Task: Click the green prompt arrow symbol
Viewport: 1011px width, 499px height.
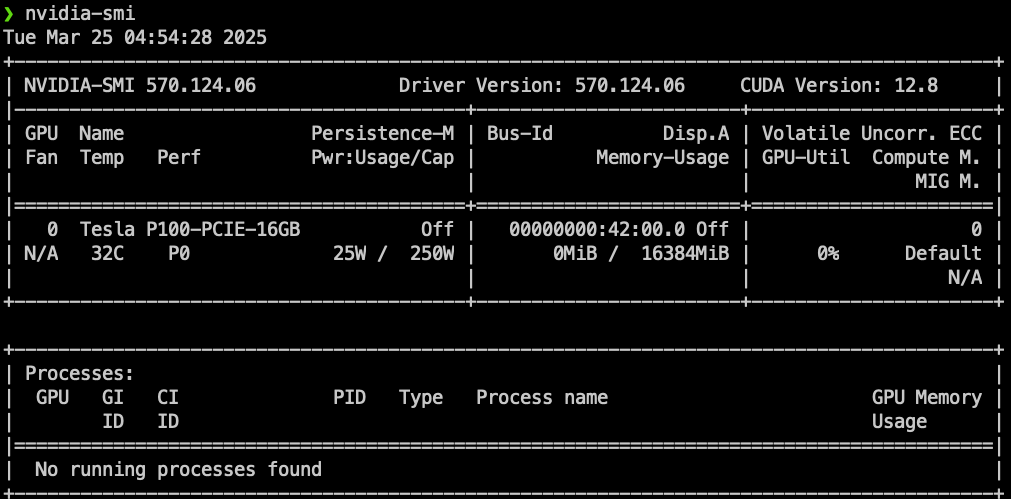Action: (8, 13)
